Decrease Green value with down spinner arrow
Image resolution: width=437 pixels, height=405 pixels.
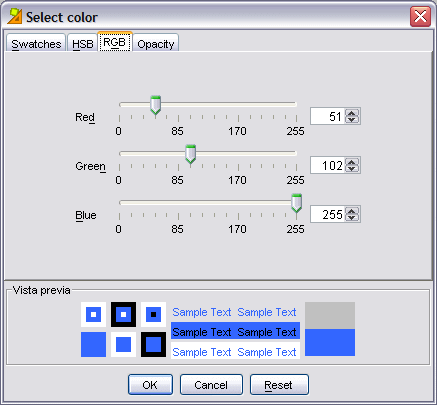pos(352,169)
